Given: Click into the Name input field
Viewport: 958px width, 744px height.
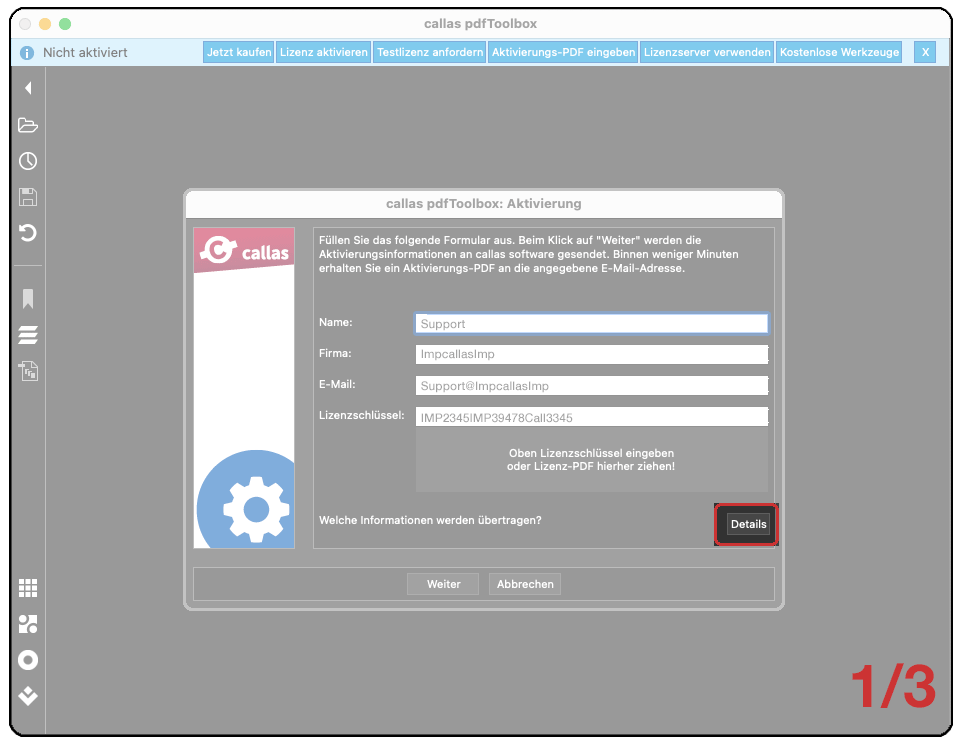Looking at the screenshot, I should point(591,324).
